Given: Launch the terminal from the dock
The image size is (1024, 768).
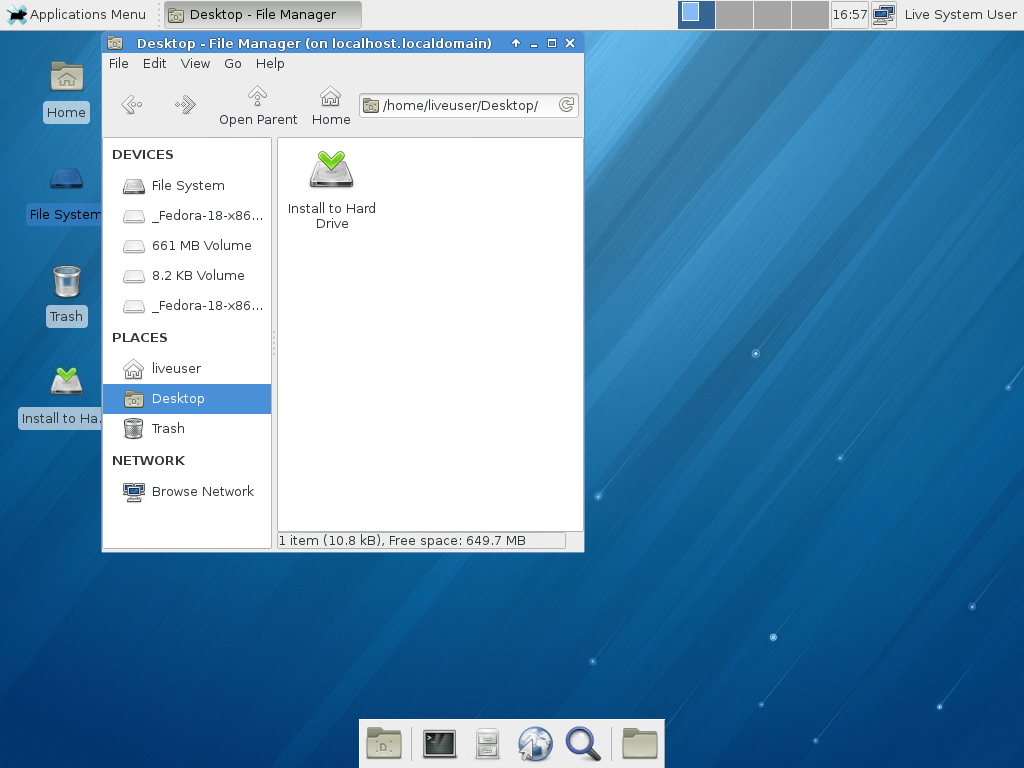Looking at the screenshot, I should [x=440, y=744].
